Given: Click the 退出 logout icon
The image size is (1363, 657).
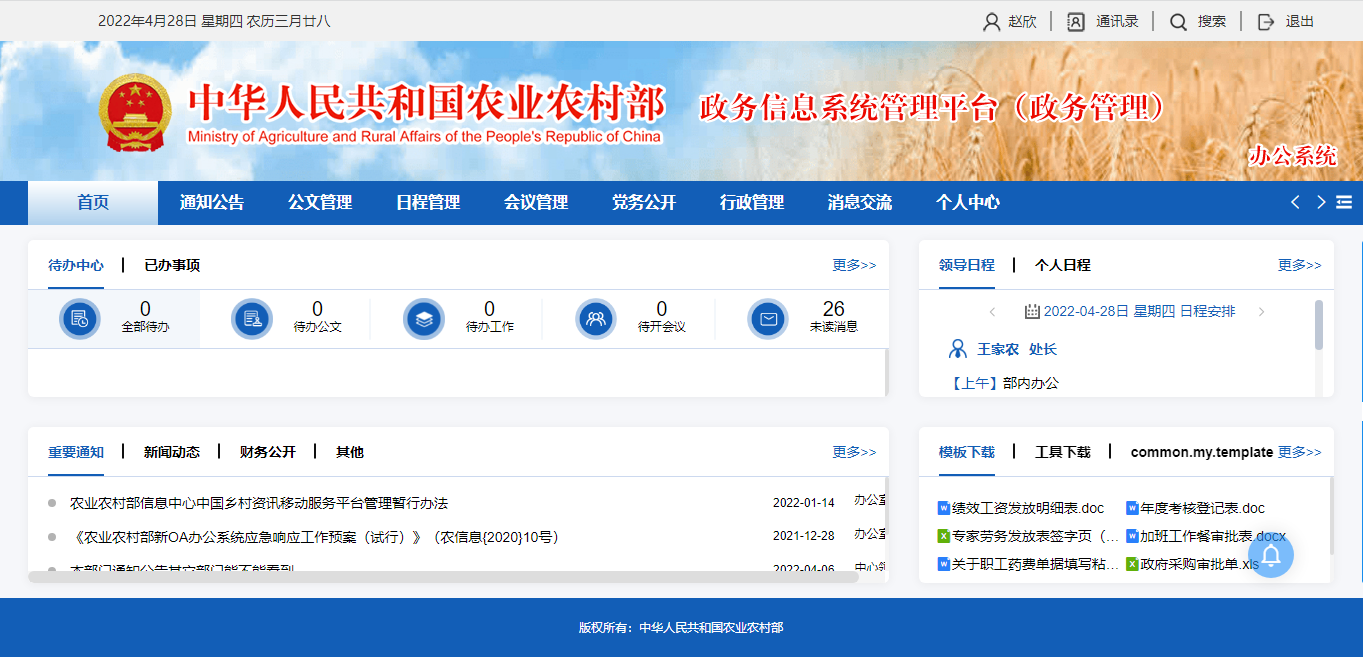Looking at the screenshot, I should point(1266,21).
